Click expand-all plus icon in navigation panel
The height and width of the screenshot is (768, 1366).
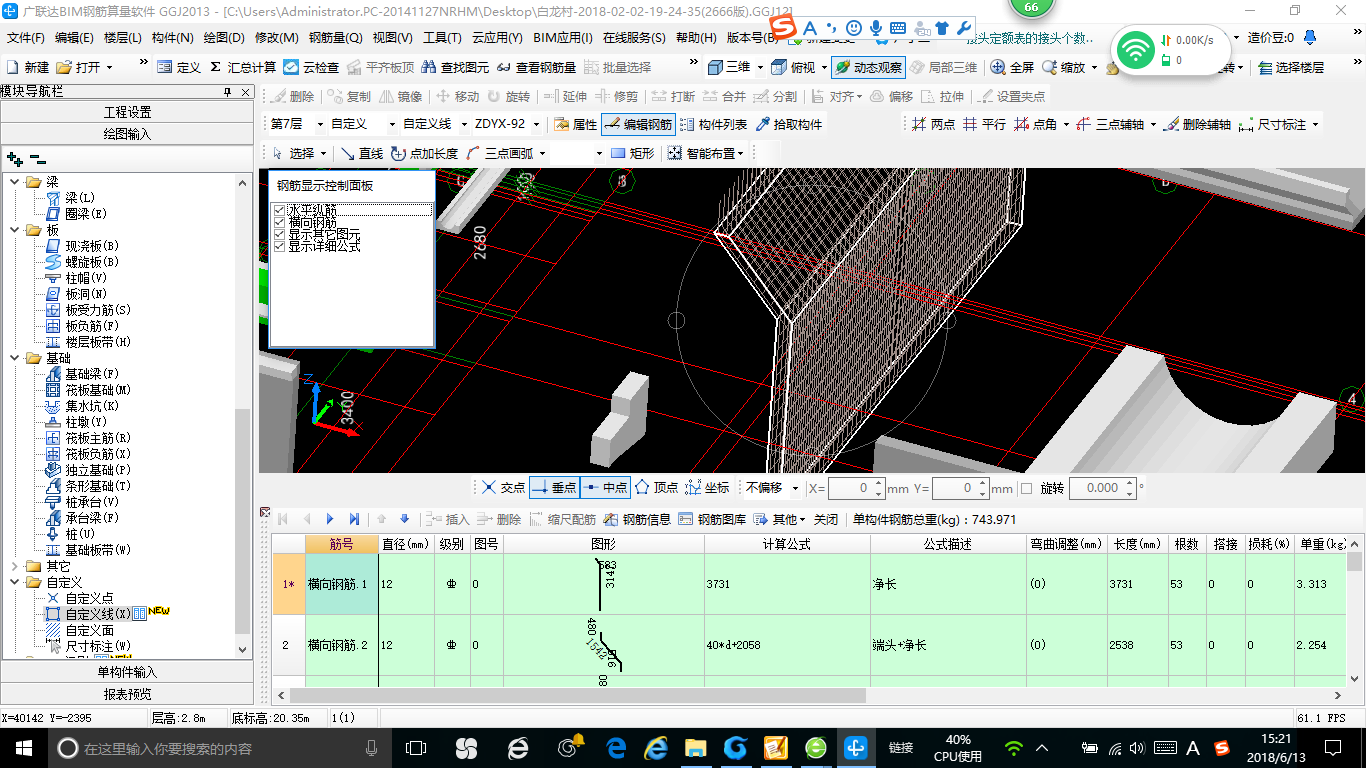tap(14, 158)
